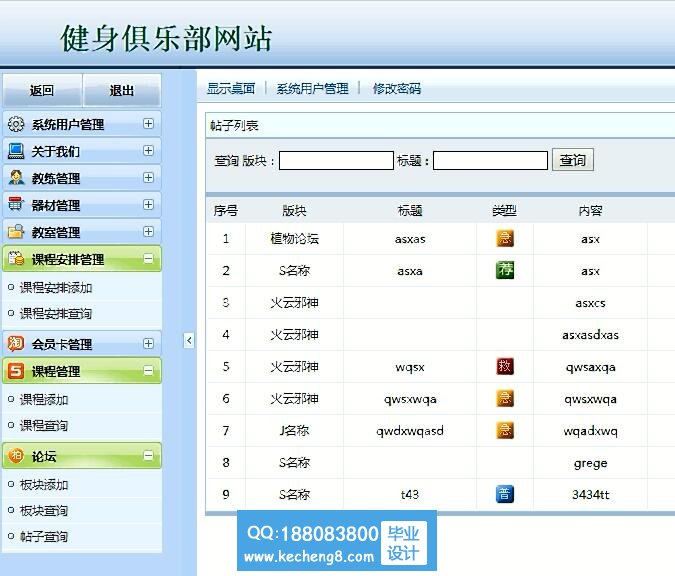
Task: Expand the 教室管理 section plus box
Action: click(x=148, y=231)
